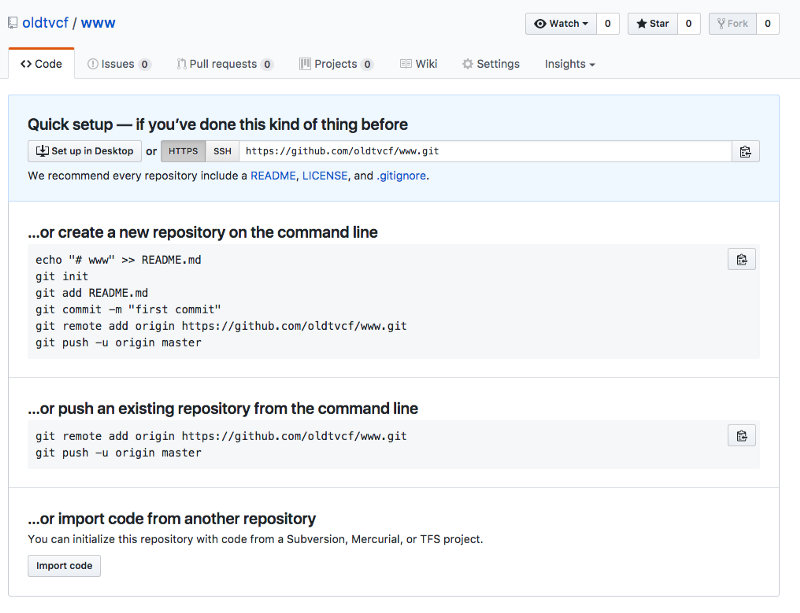This screenshot has height=613, width=800.
Task: Click the code brackets icon on Code tab
Action: (26, 64)
